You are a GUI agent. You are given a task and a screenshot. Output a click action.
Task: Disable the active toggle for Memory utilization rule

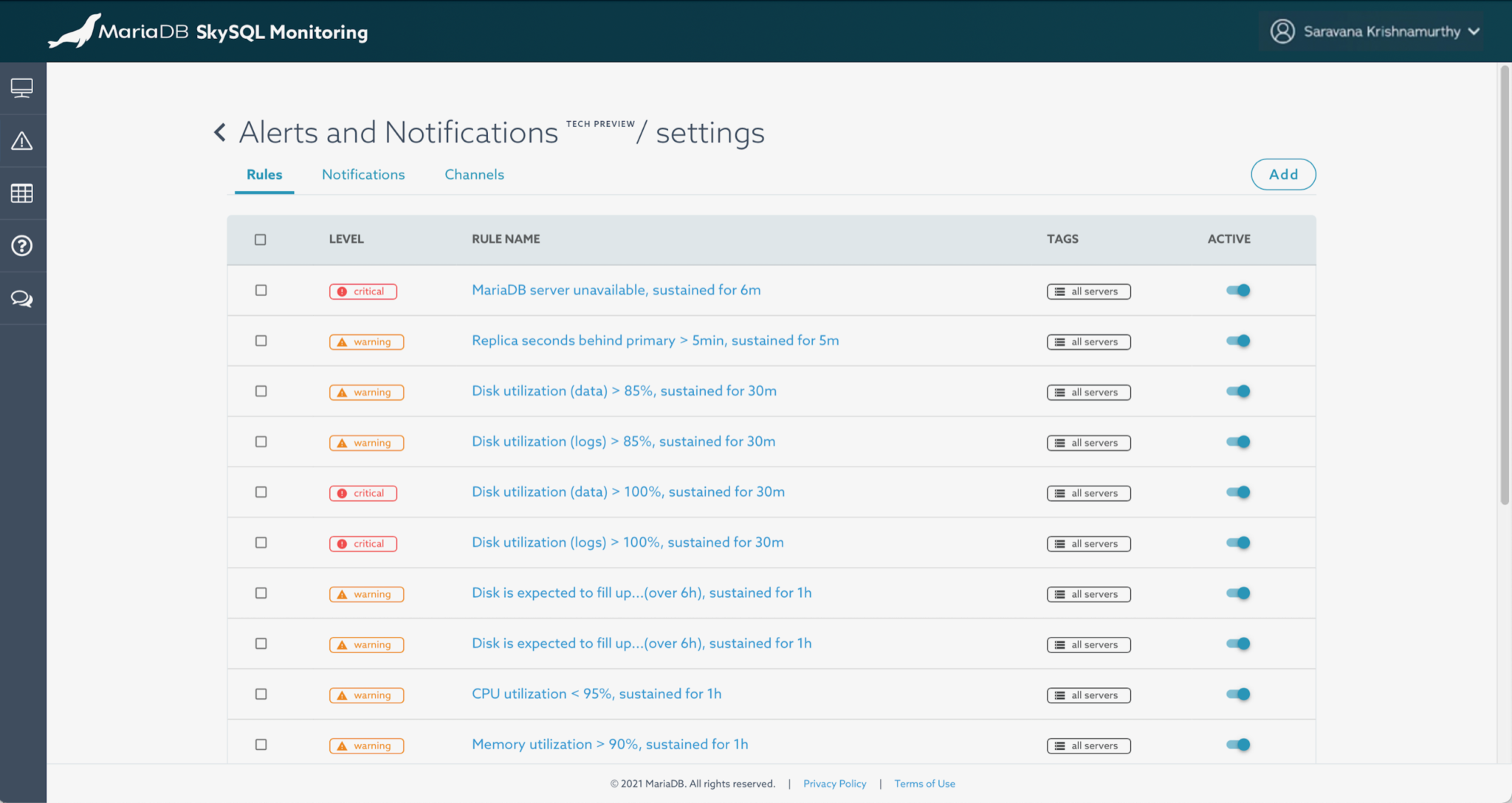point(1238,744)
